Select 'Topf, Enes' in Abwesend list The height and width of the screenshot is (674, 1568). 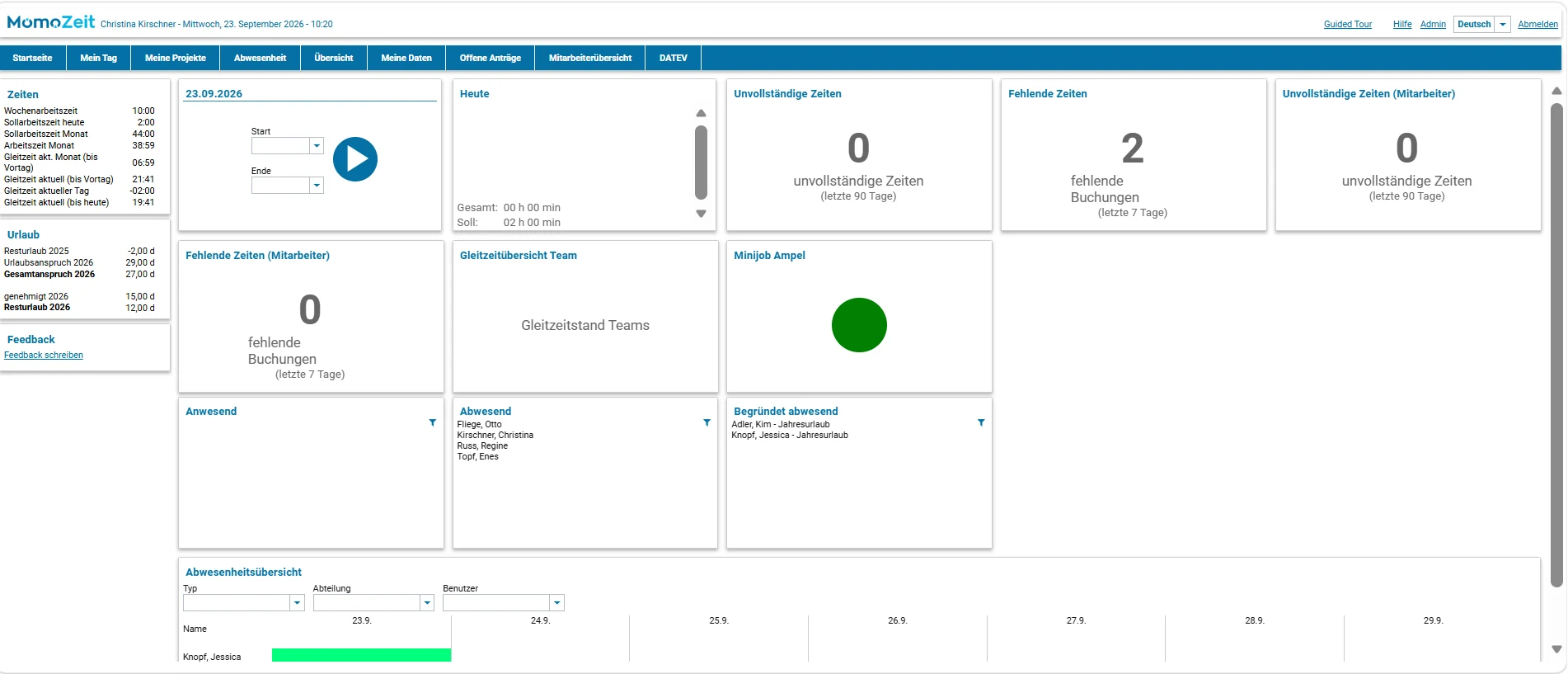(478, 457)
